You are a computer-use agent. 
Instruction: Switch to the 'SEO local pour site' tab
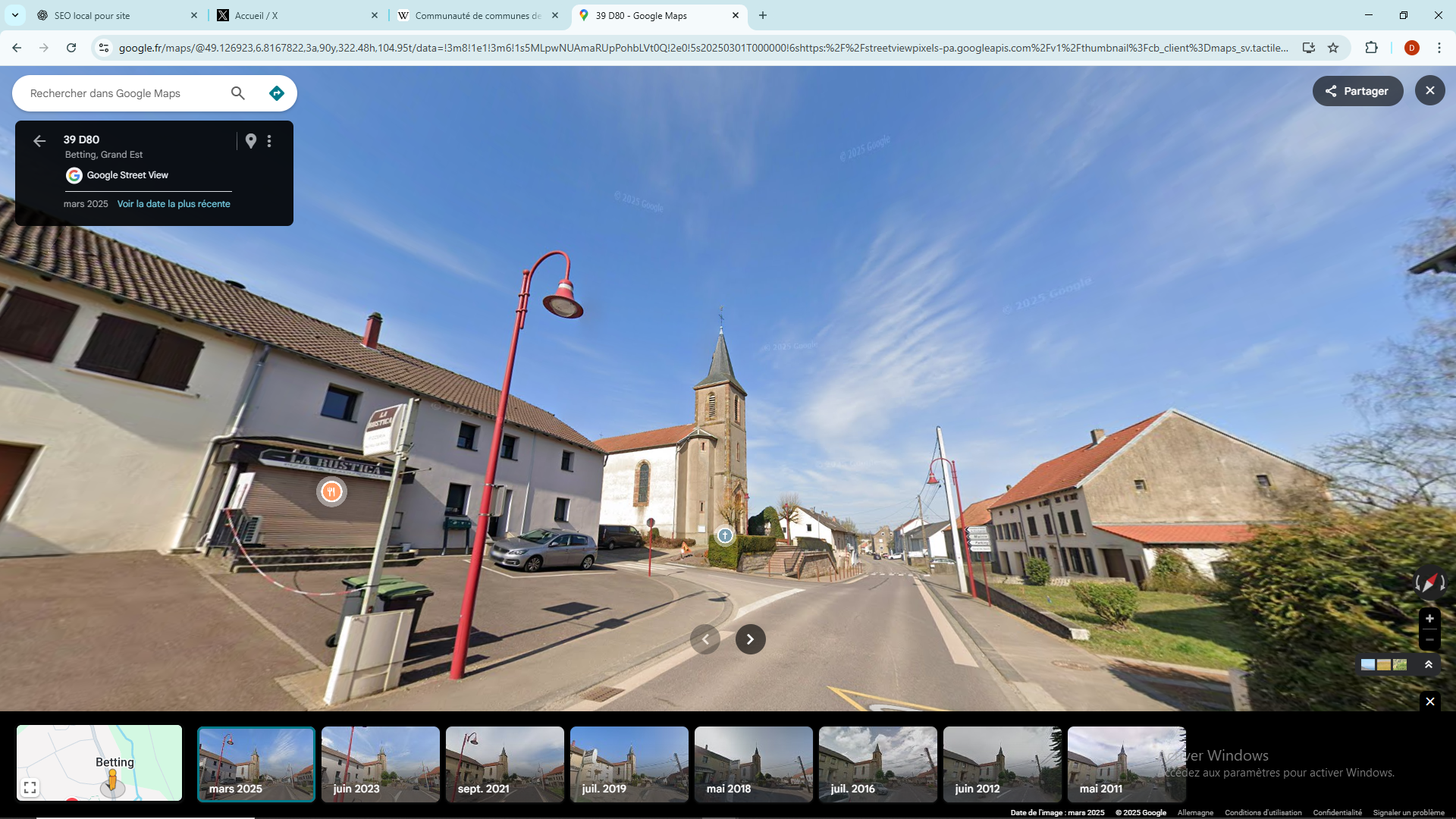click(118, 15)
